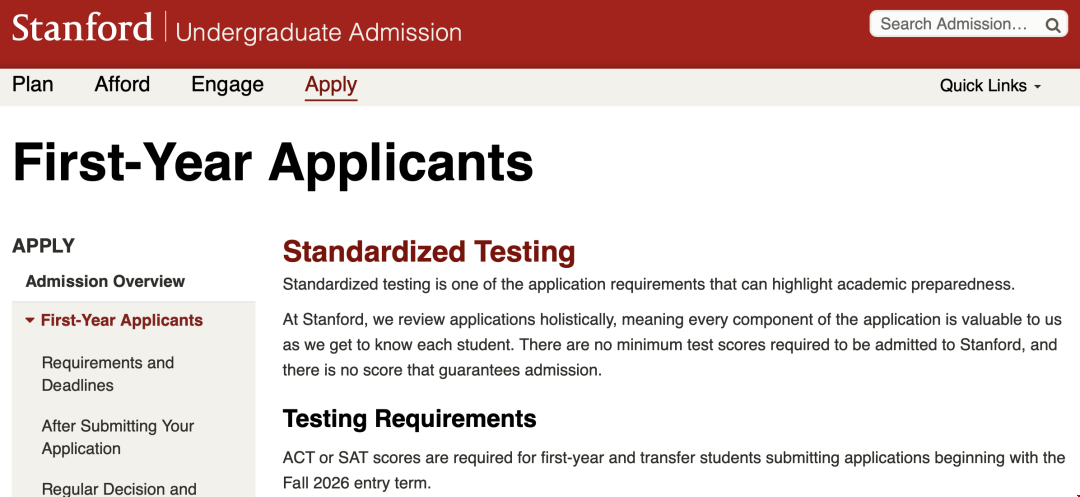Click the paragraph about ACT or SAT scores
The height and width of the screenshot is (497, 1080).
tap(674, 470)
